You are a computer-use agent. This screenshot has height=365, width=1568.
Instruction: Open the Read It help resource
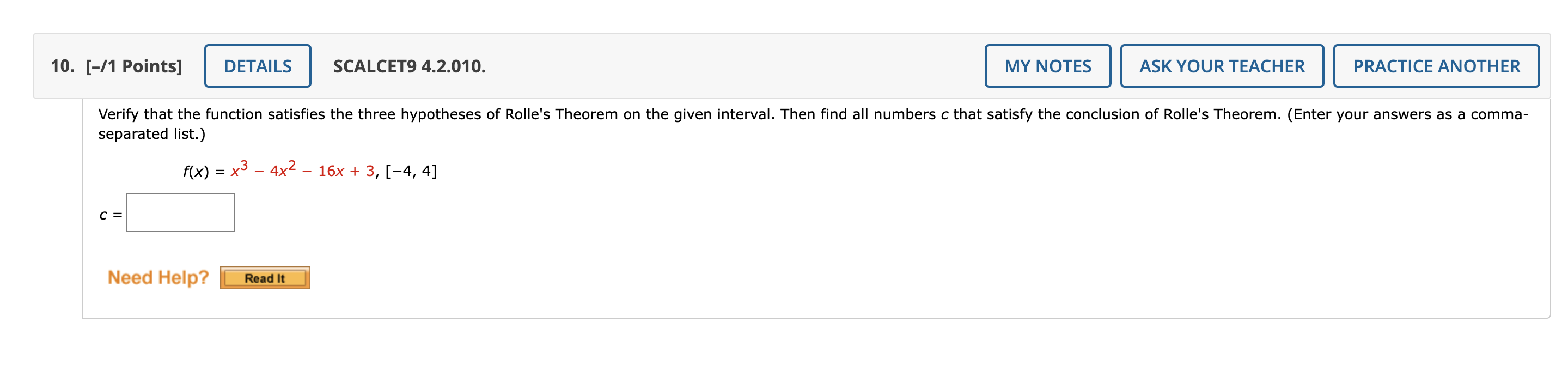[x=264, y=278]
